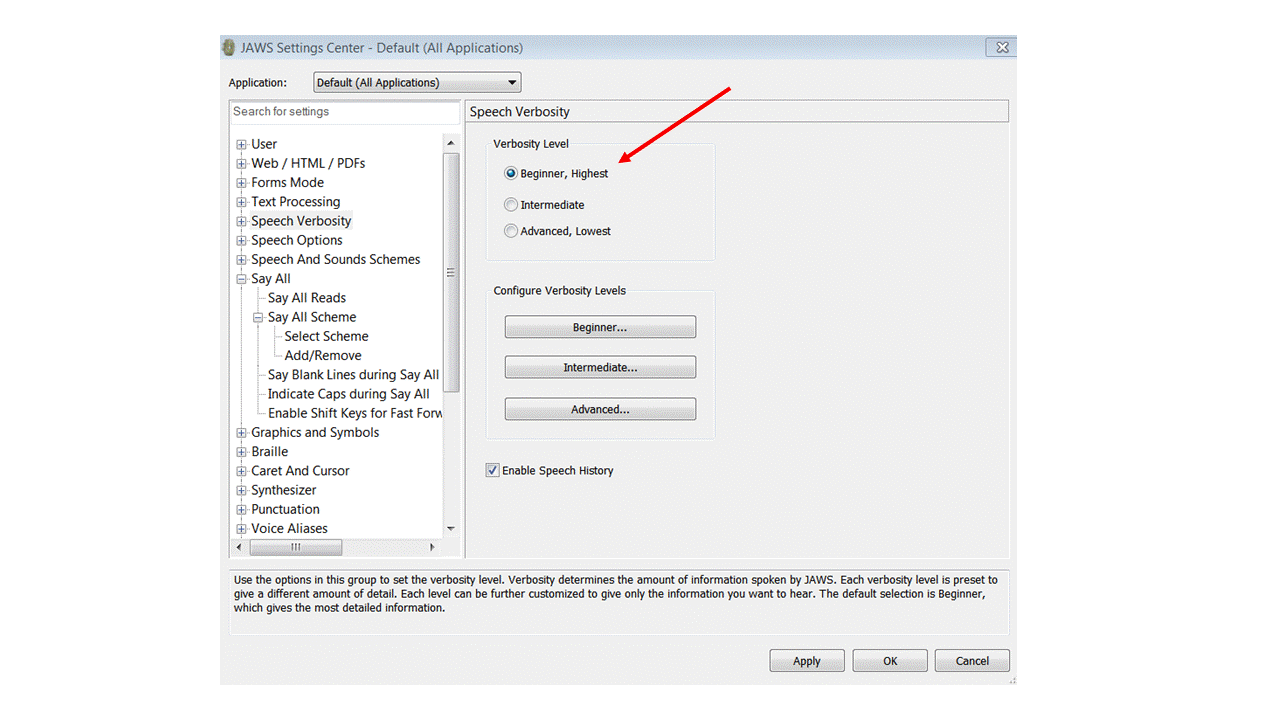Open the Add/Remove tree item
The height and width of the screenshot is (720, 1280).
point(323,355)
